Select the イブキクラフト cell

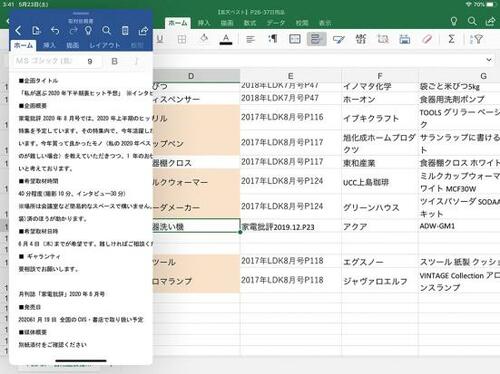(380, 118)
